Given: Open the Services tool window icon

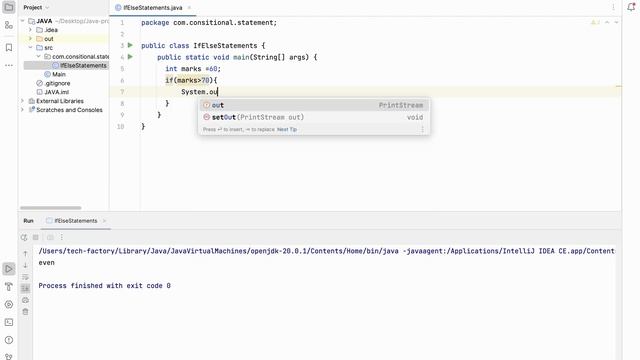Looking at the screenshot, I should pyautogui.click(x=9, y=304).
